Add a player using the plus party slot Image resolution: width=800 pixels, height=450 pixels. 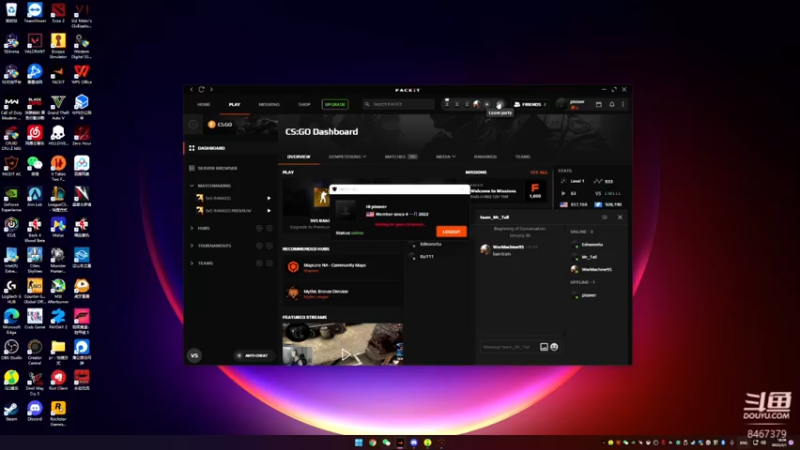coord(487,104)
